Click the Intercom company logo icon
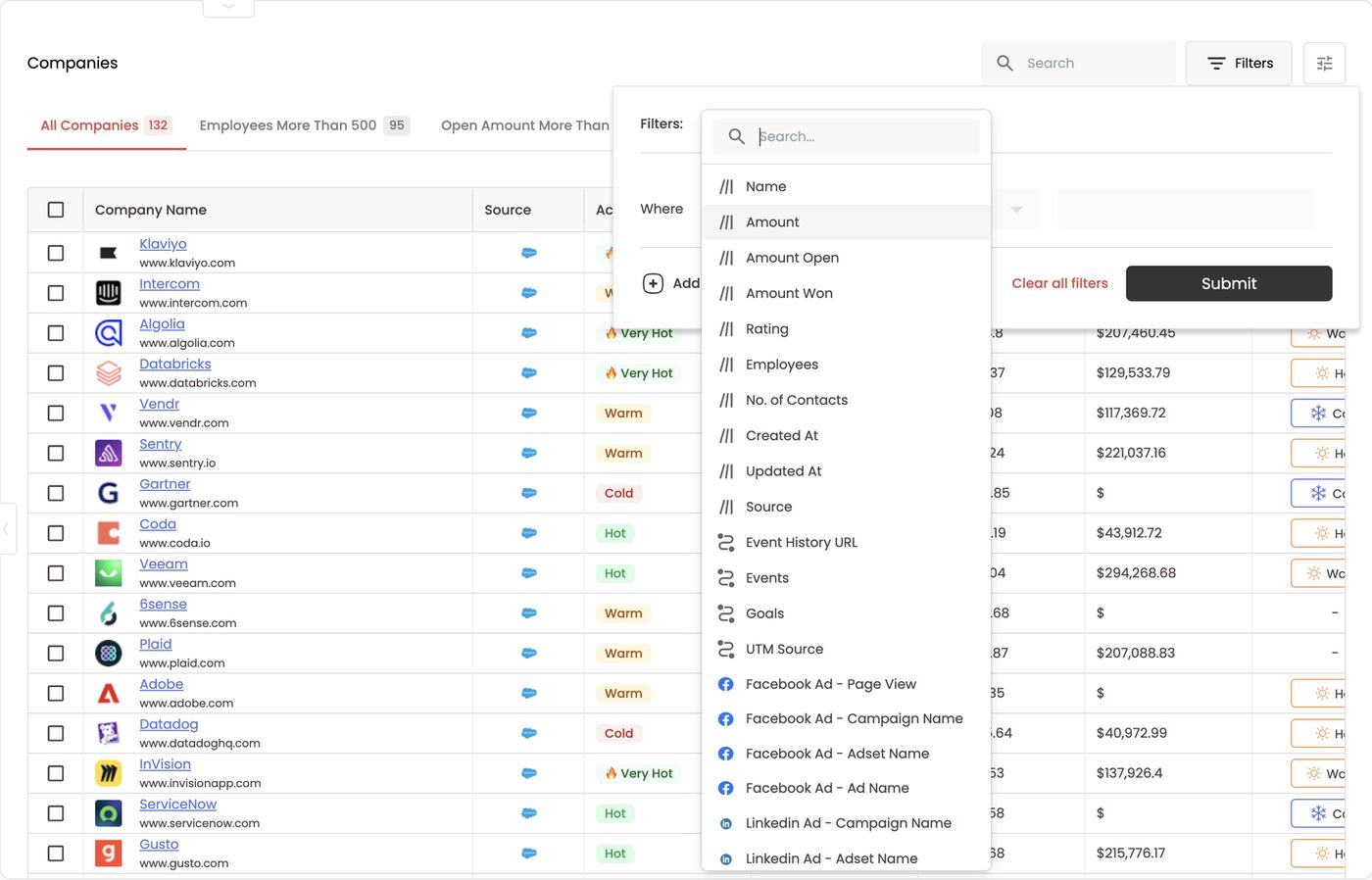This screenshot has width=1372, height=880. coord(109,293)
